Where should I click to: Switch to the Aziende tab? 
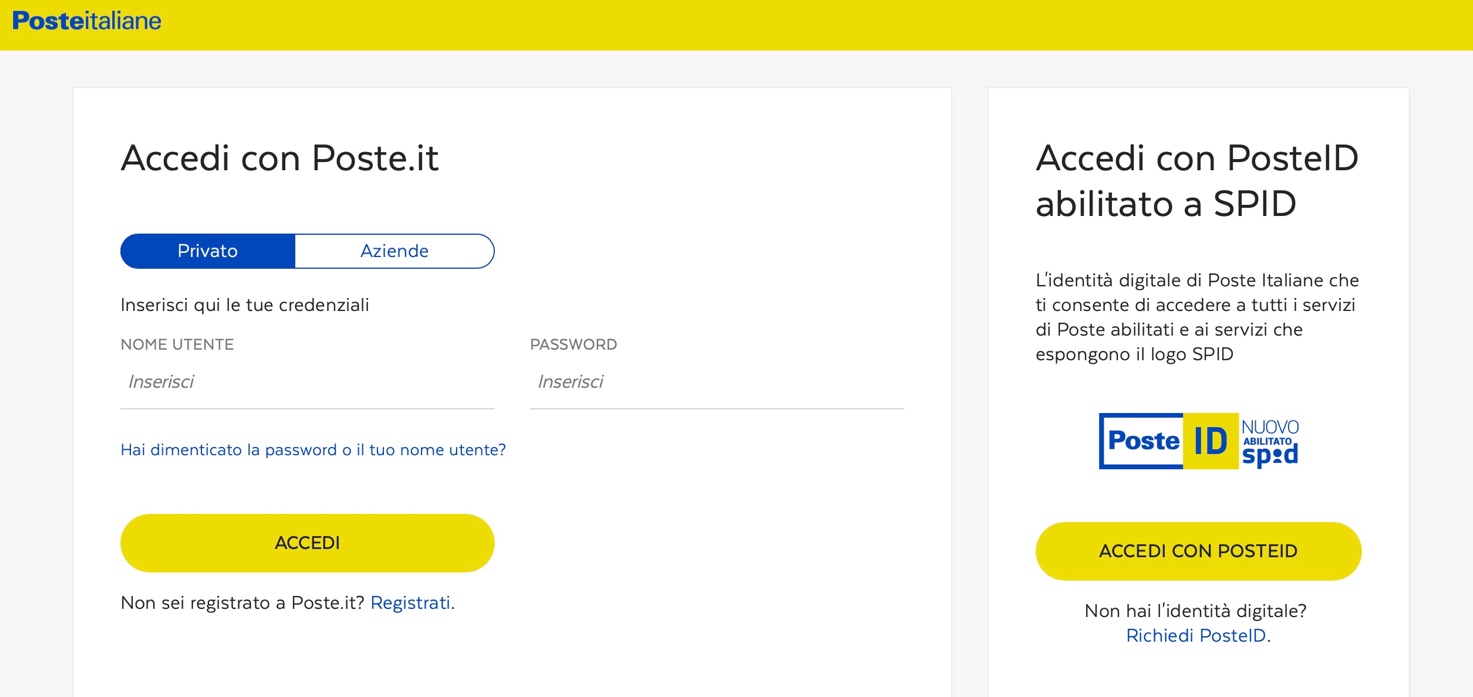coord(394,251)
